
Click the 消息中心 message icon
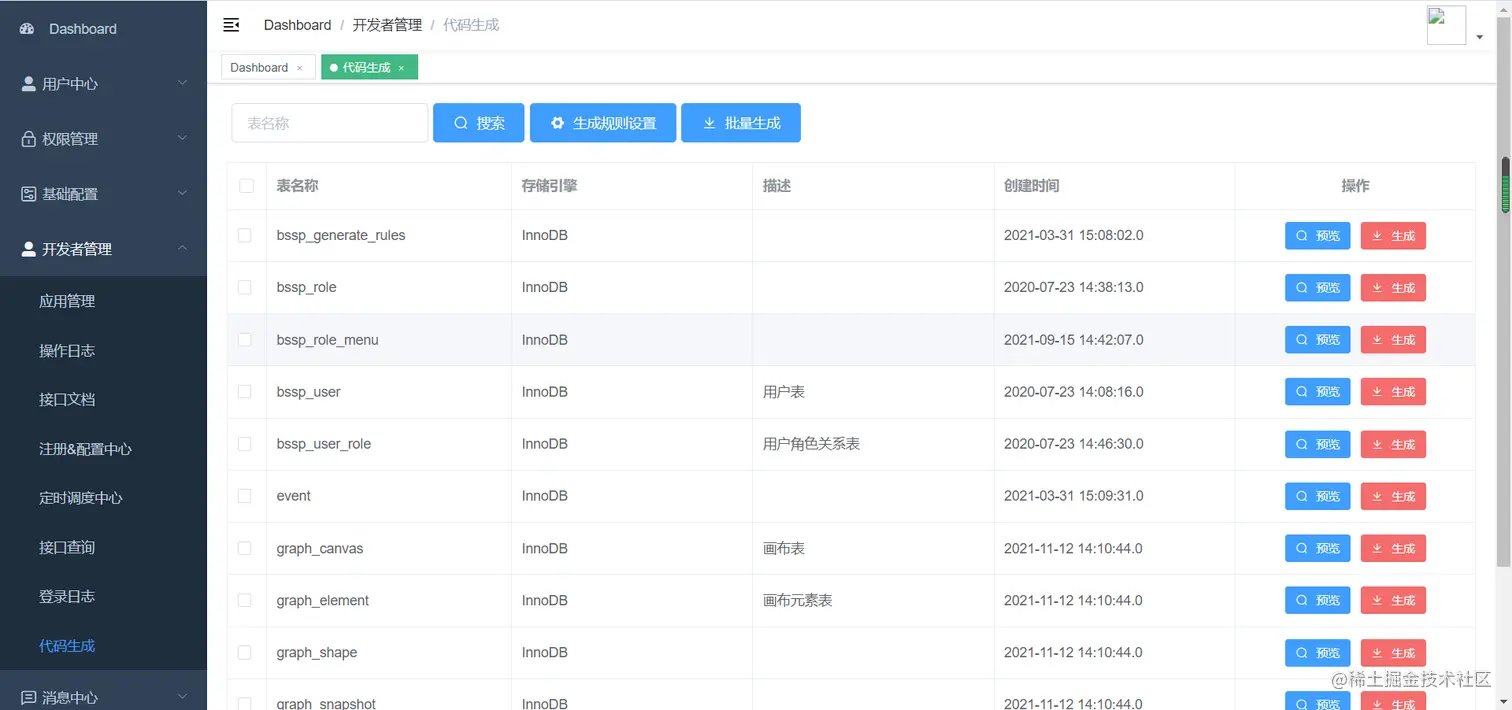click(x=29, y=697)
